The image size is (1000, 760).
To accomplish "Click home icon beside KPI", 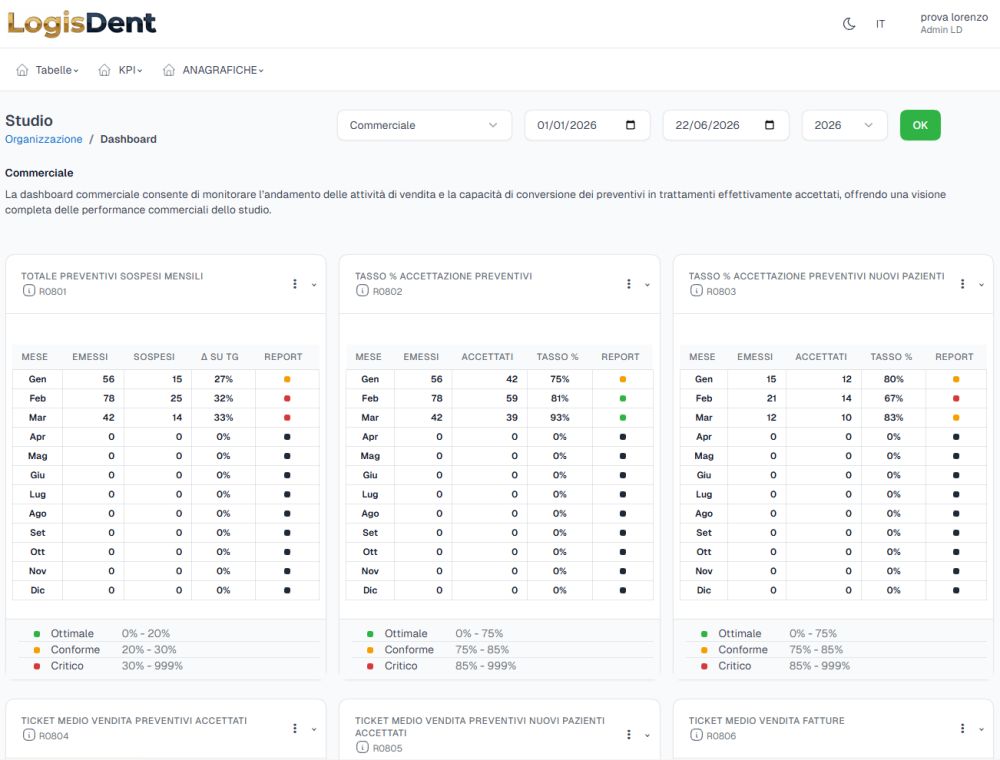I will click(x=105, y=70).
